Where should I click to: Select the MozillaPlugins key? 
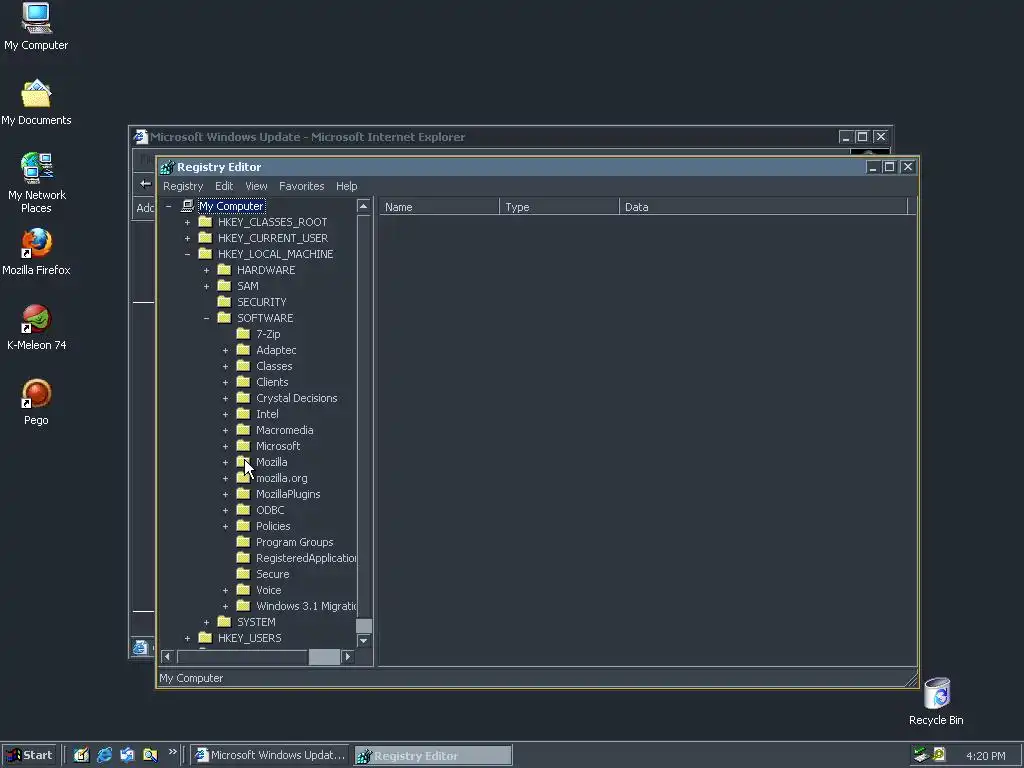point(288,494)
